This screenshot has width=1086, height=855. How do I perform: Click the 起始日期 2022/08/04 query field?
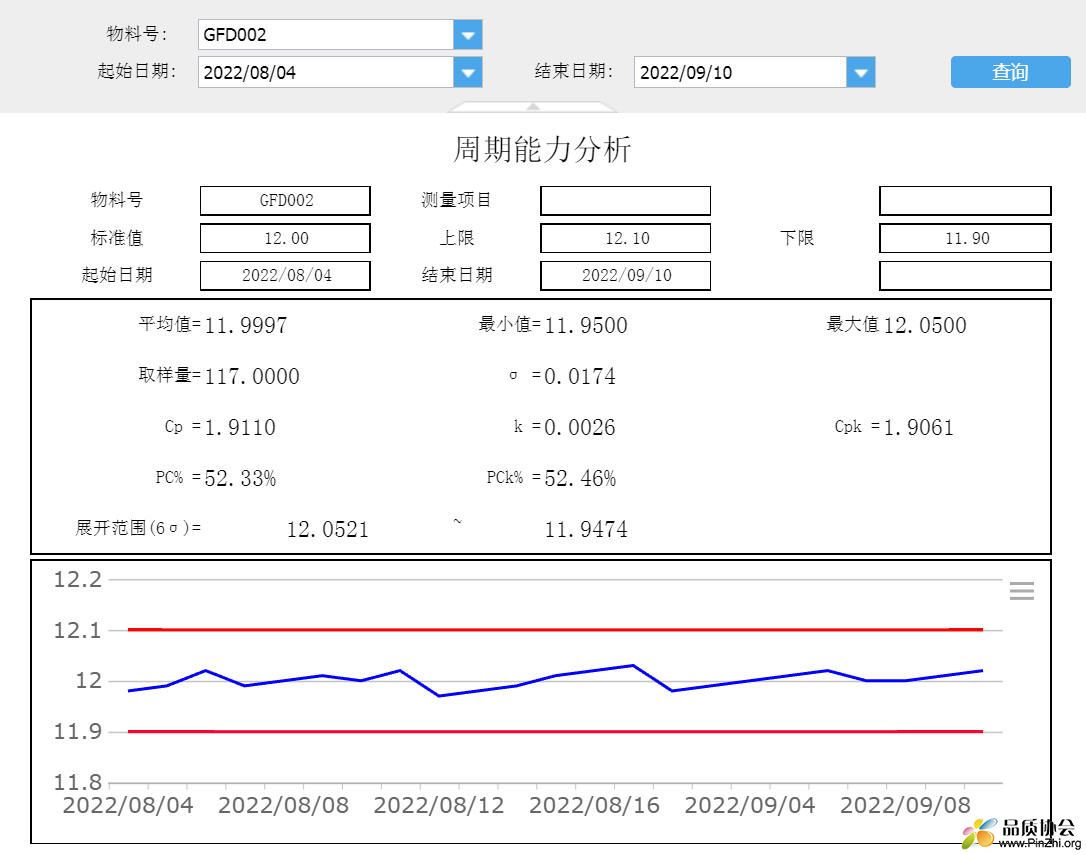[326, 72]
